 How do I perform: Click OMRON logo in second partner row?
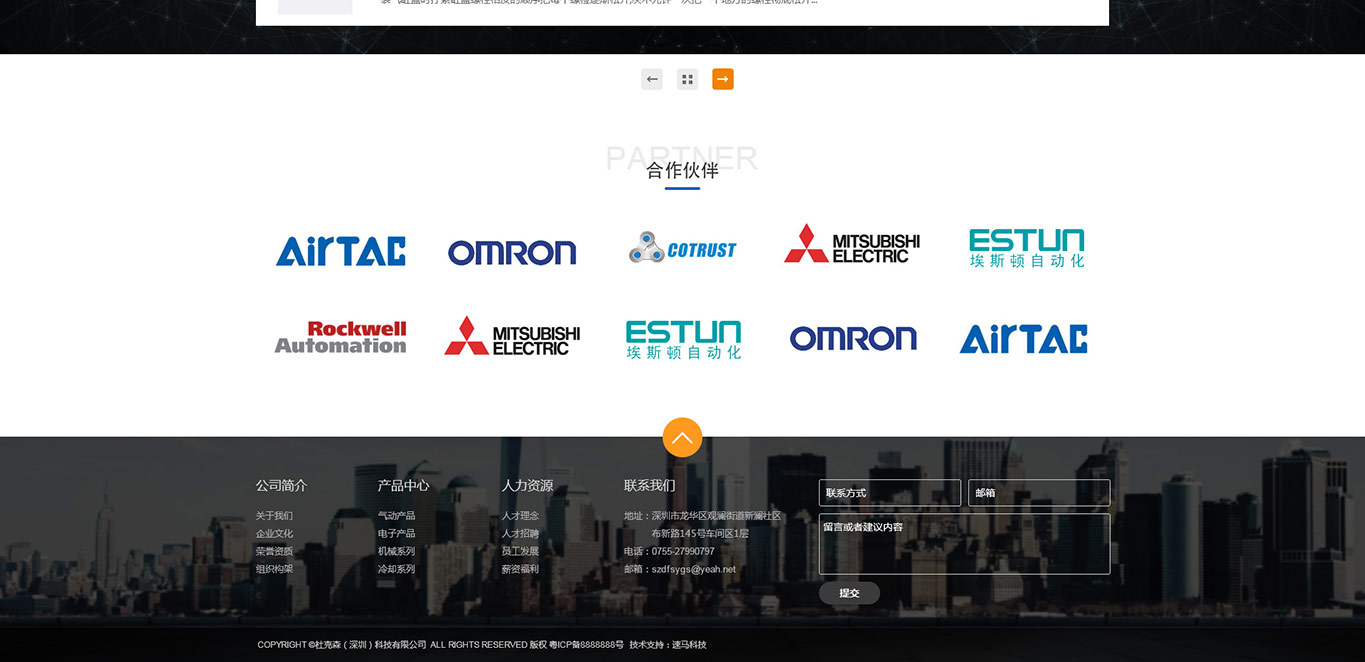pyautogui.click(x=853, y=338)
